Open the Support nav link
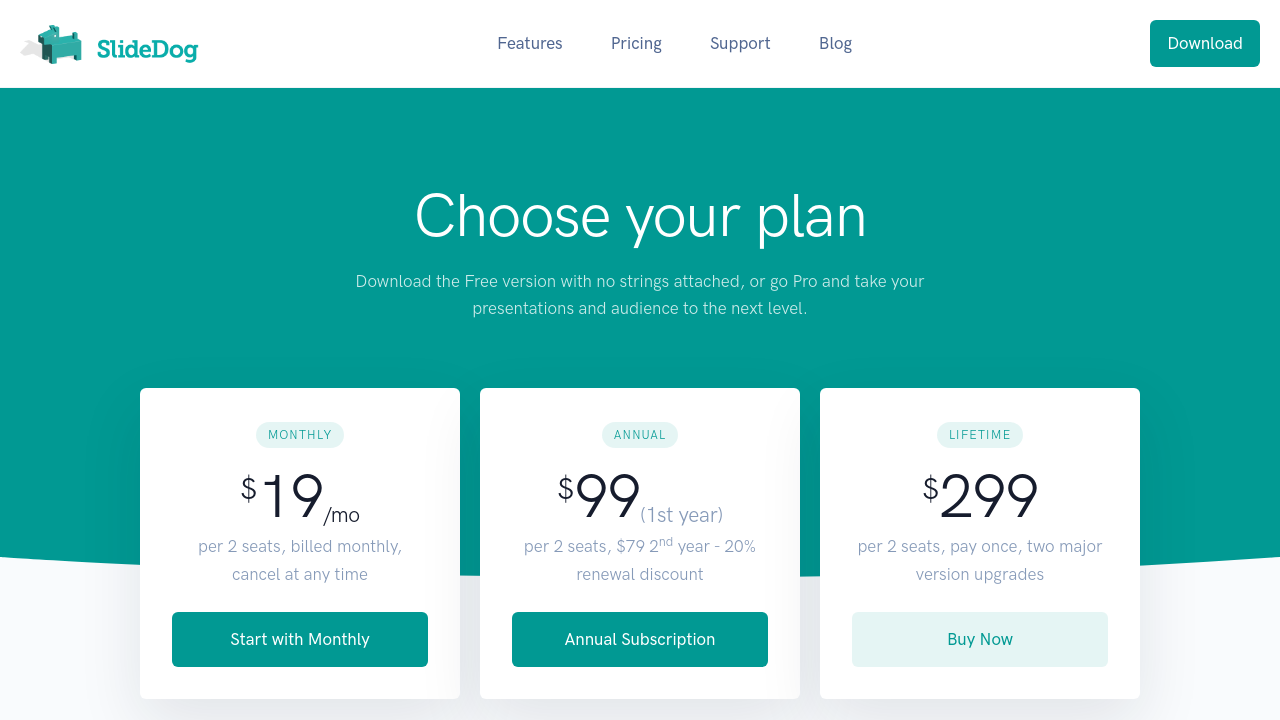Image resolution: width=1280 pixels, height=720 pixels. 740,43
